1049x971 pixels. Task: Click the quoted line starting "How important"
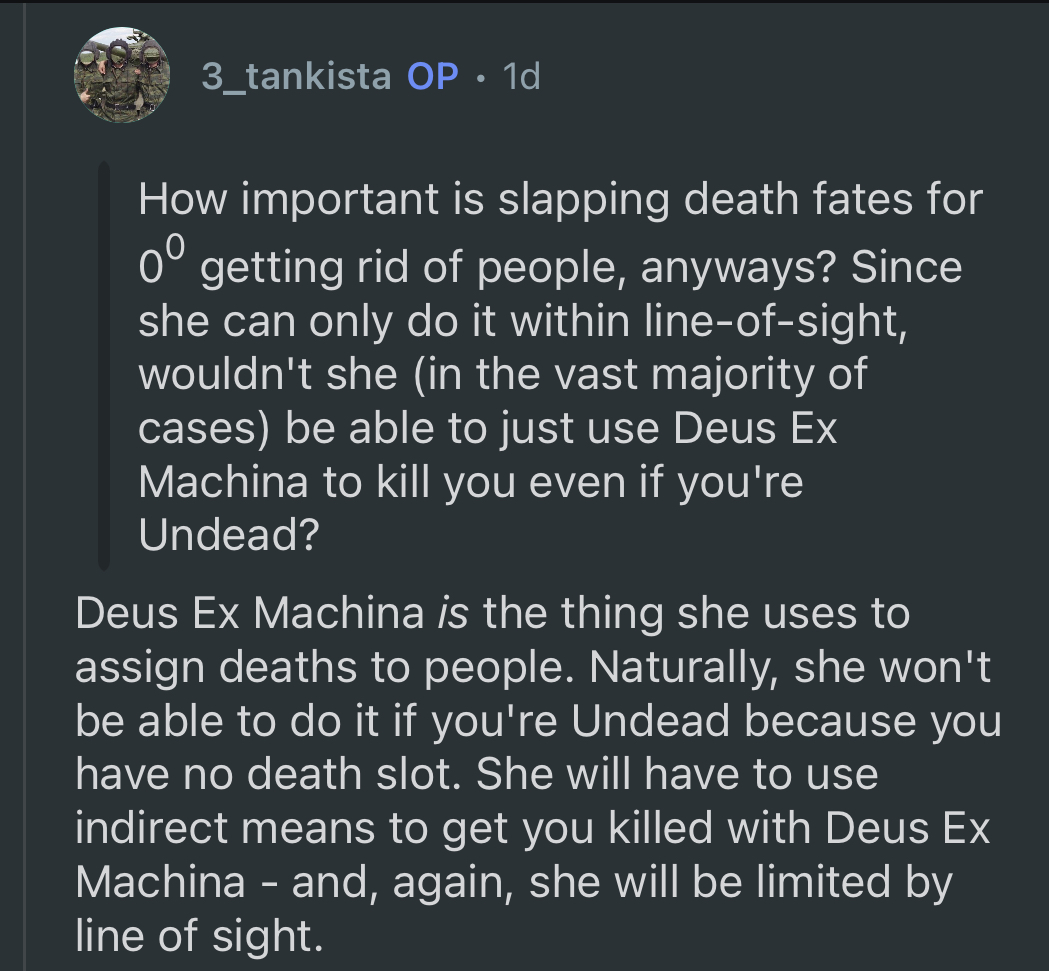[x=560, y=200]
